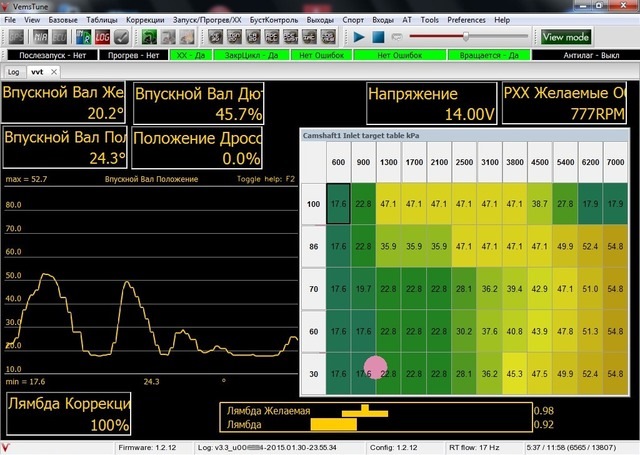640x455 pixels.
Task: Select the 86 kPa row header
Action: [x=313, y=246]
